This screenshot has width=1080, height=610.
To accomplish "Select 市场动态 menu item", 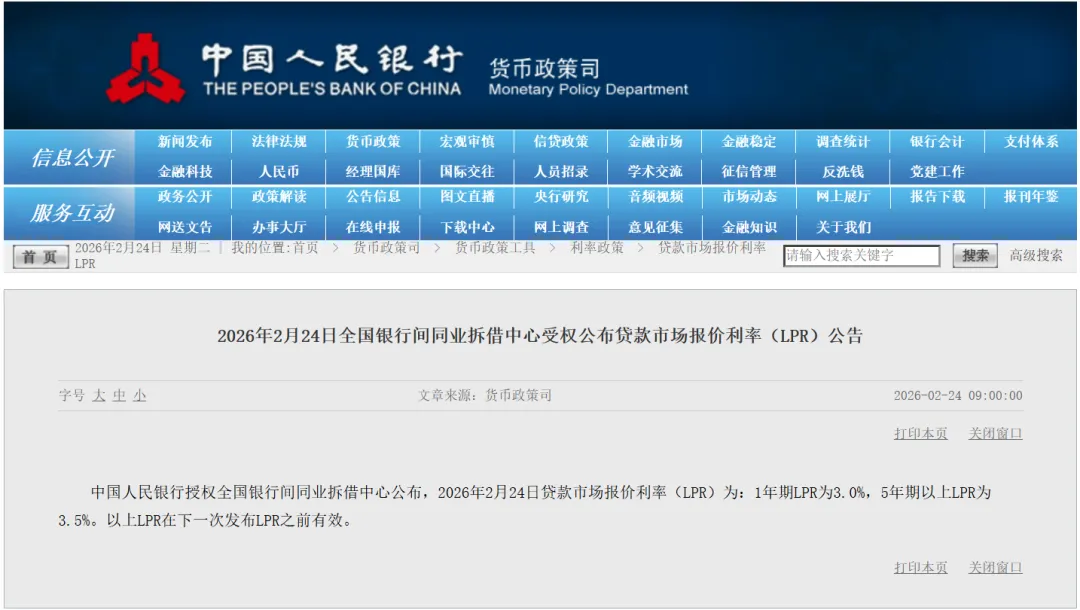I will [x=749, y=196].
